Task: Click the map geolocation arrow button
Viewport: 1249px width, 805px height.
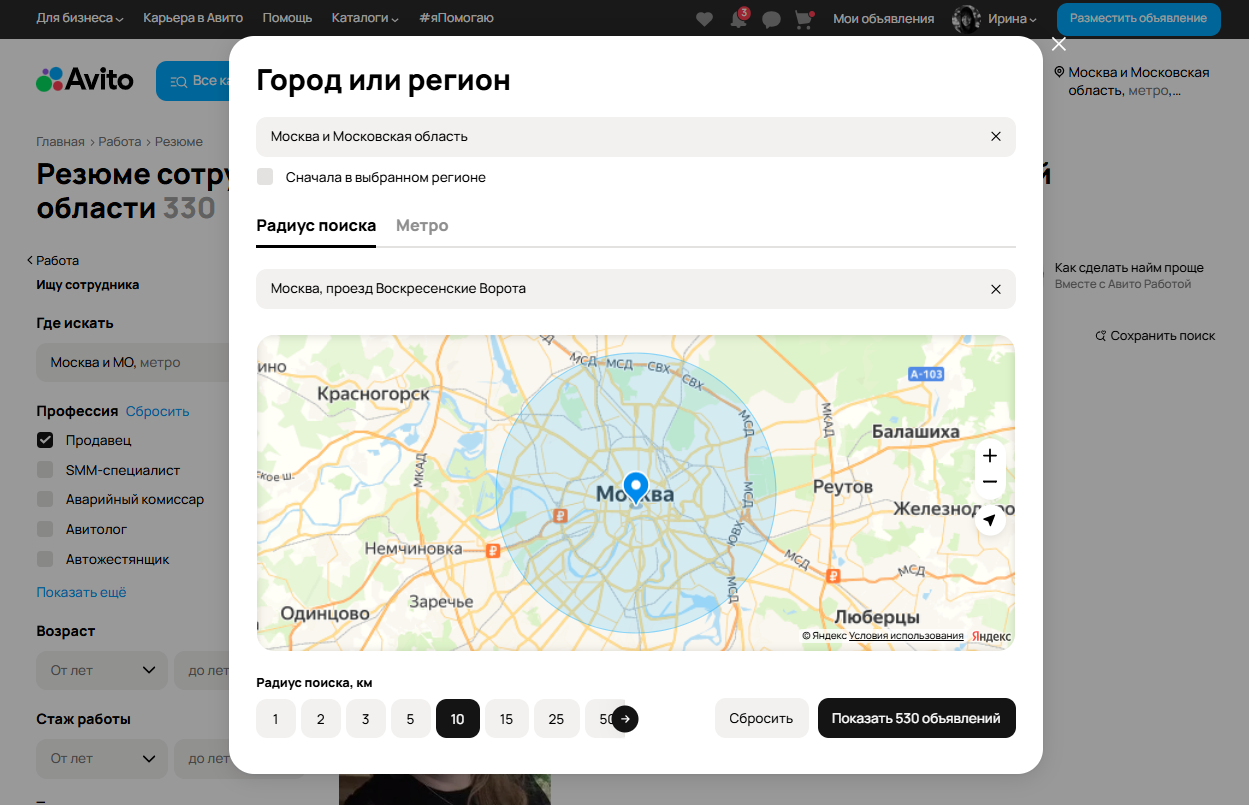Action: click(989, 520)
